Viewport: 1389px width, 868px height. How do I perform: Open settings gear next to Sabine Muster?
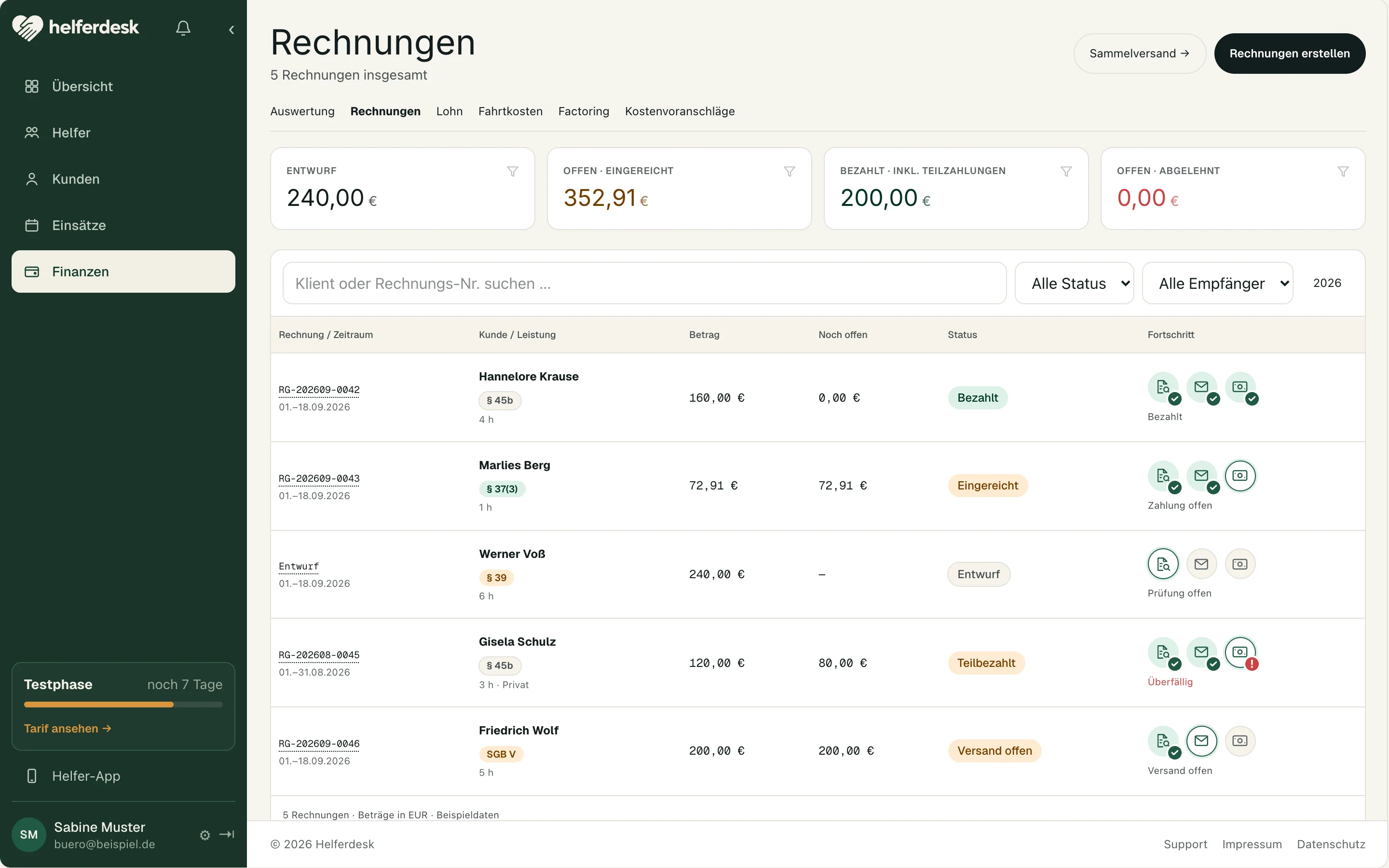[x=205, y=835]
